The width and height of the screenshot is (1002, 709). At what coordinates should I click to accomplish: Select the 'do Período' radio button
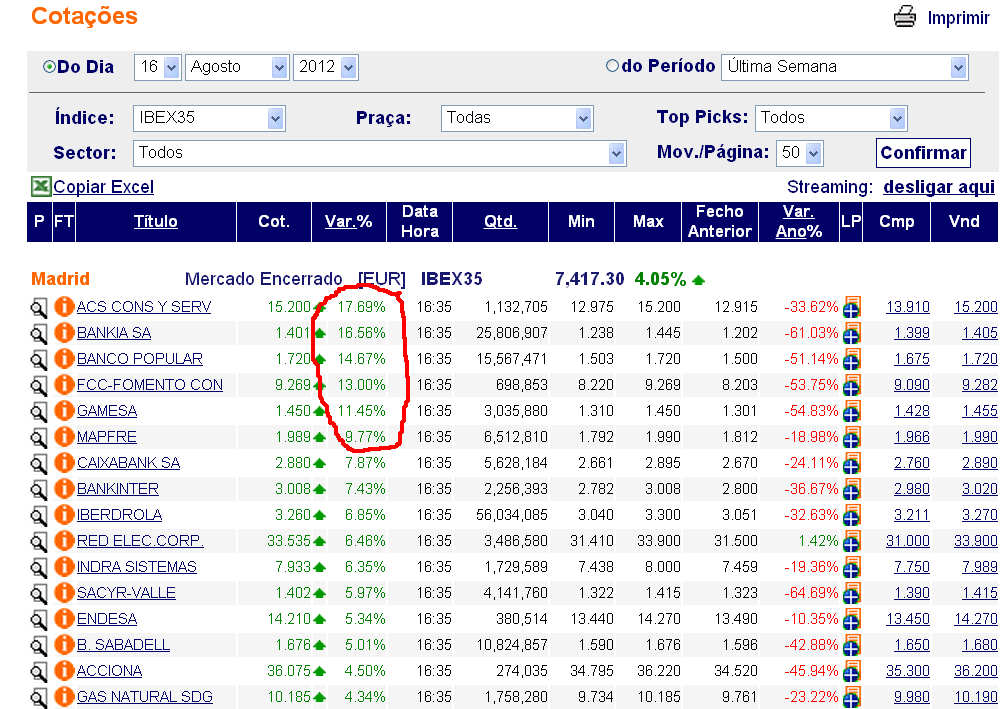click(x=613, y=67)
